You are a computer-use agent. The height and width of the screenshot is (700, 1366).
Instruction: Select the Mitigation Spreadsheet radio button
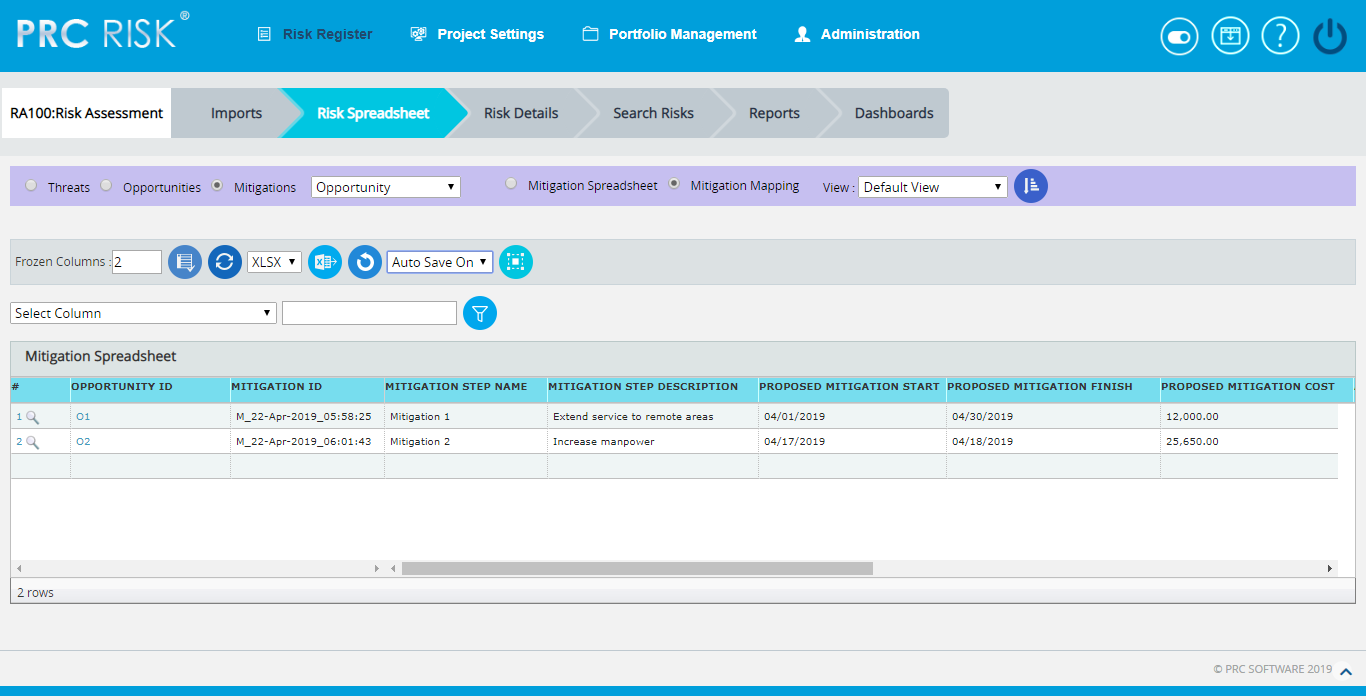coord(512,184)
